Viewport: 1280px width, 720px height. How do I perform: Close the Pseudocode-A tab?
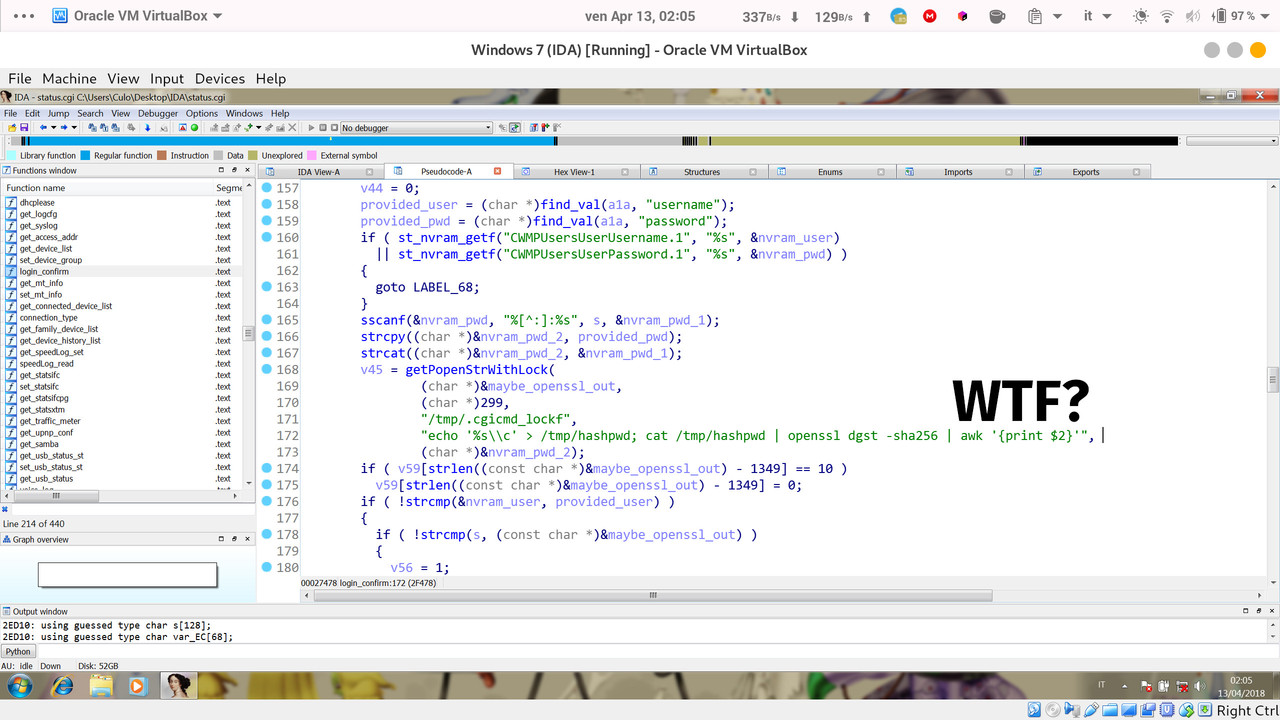pos(497,172)
